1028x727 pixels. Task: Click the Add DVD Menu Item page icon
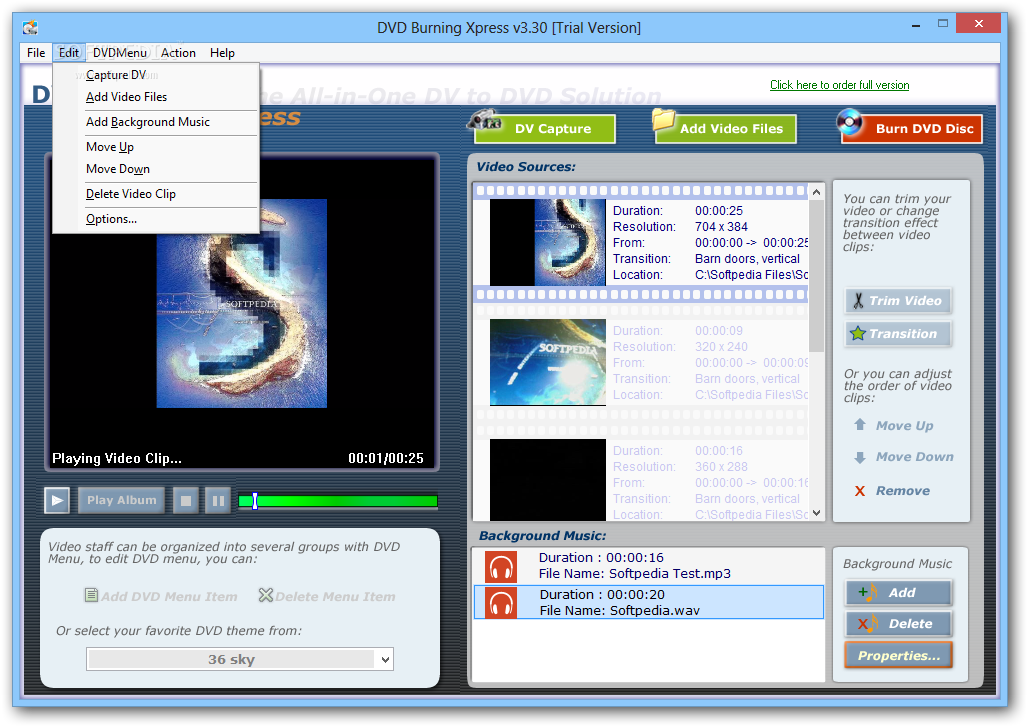coord(91,595)
